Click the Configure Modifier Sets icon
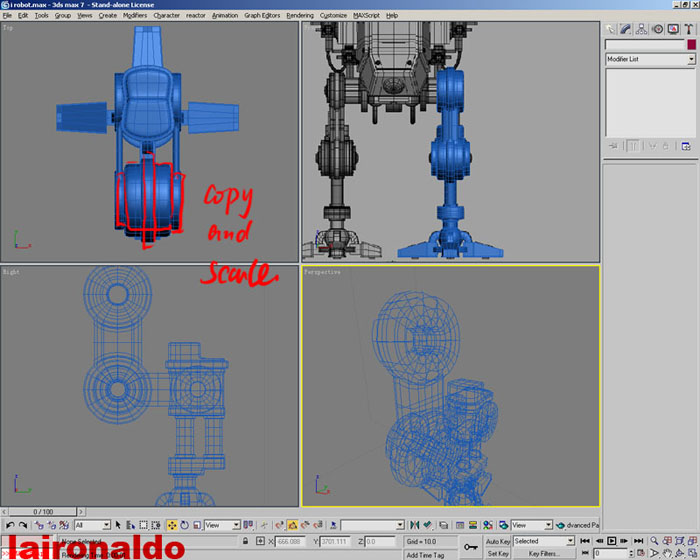This screenshot has height=560, width=700. (x=686, y=146)
